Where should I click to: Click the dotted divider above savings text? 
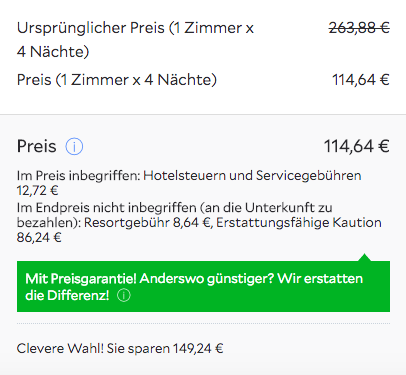[x=203, y=324]
